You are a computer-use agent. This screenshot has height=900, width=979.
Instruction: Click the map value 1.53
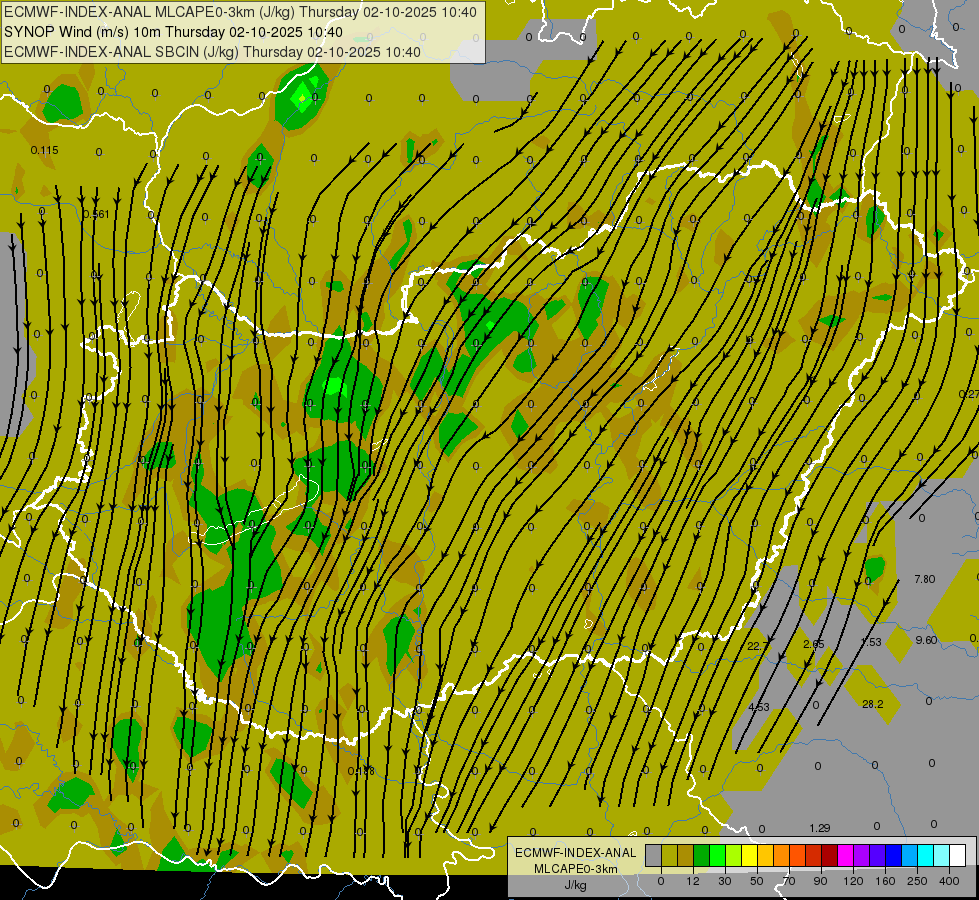pyautogui.click(x=871, y=642)
